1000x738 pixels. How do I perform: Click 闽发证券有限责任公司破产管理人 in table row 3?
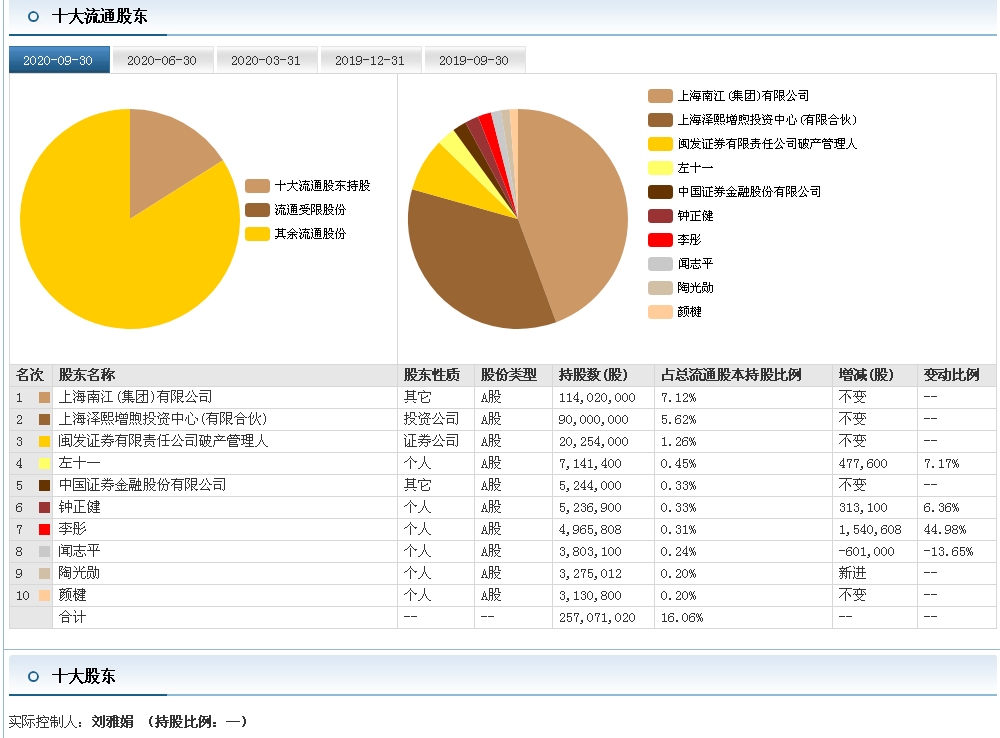point(163,441)
